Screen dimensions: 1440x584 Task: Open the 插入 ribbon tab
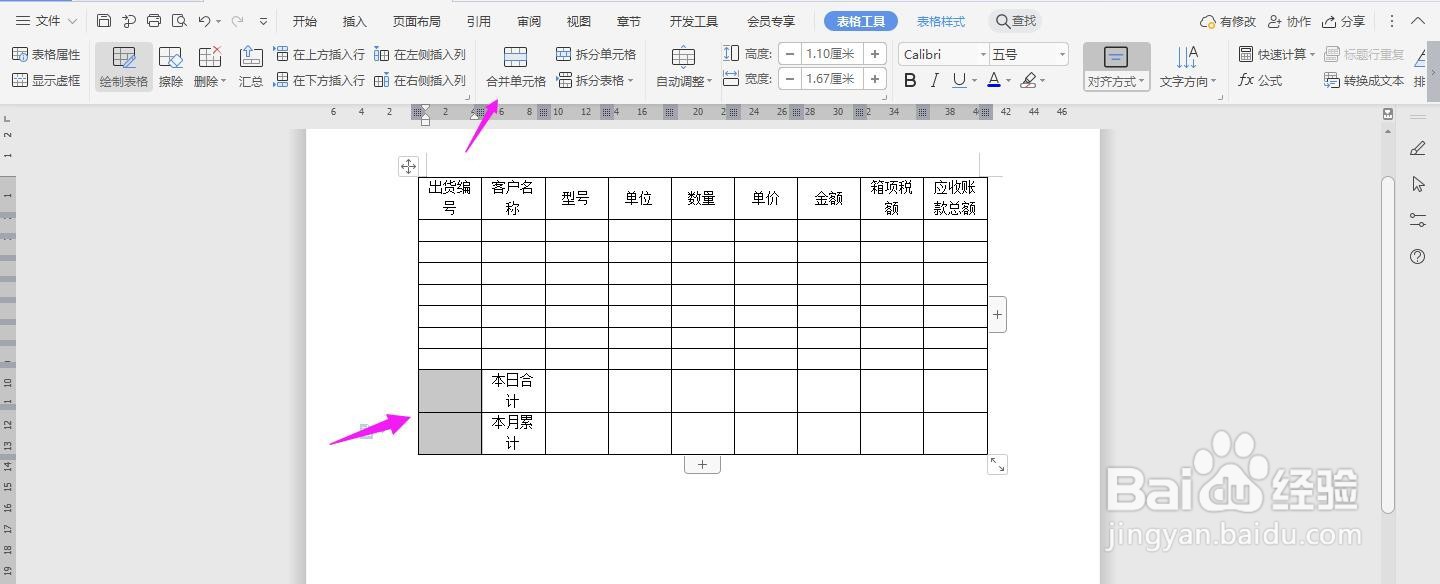[354, 20]
